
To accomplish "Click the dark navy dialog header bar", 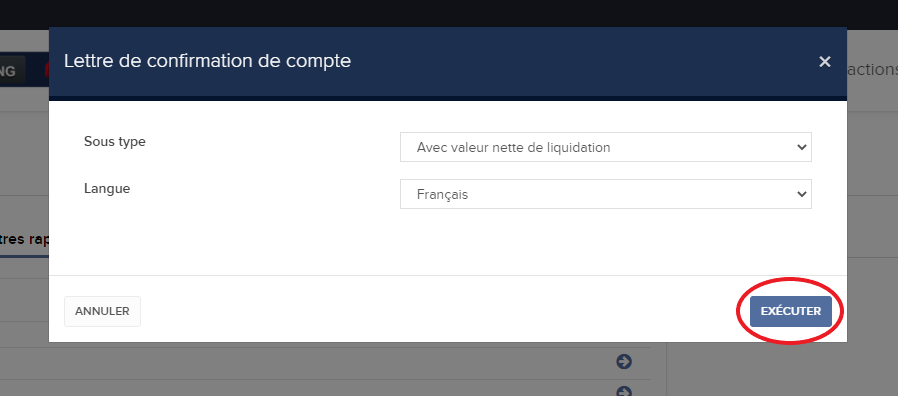I will tap(447, 61).
